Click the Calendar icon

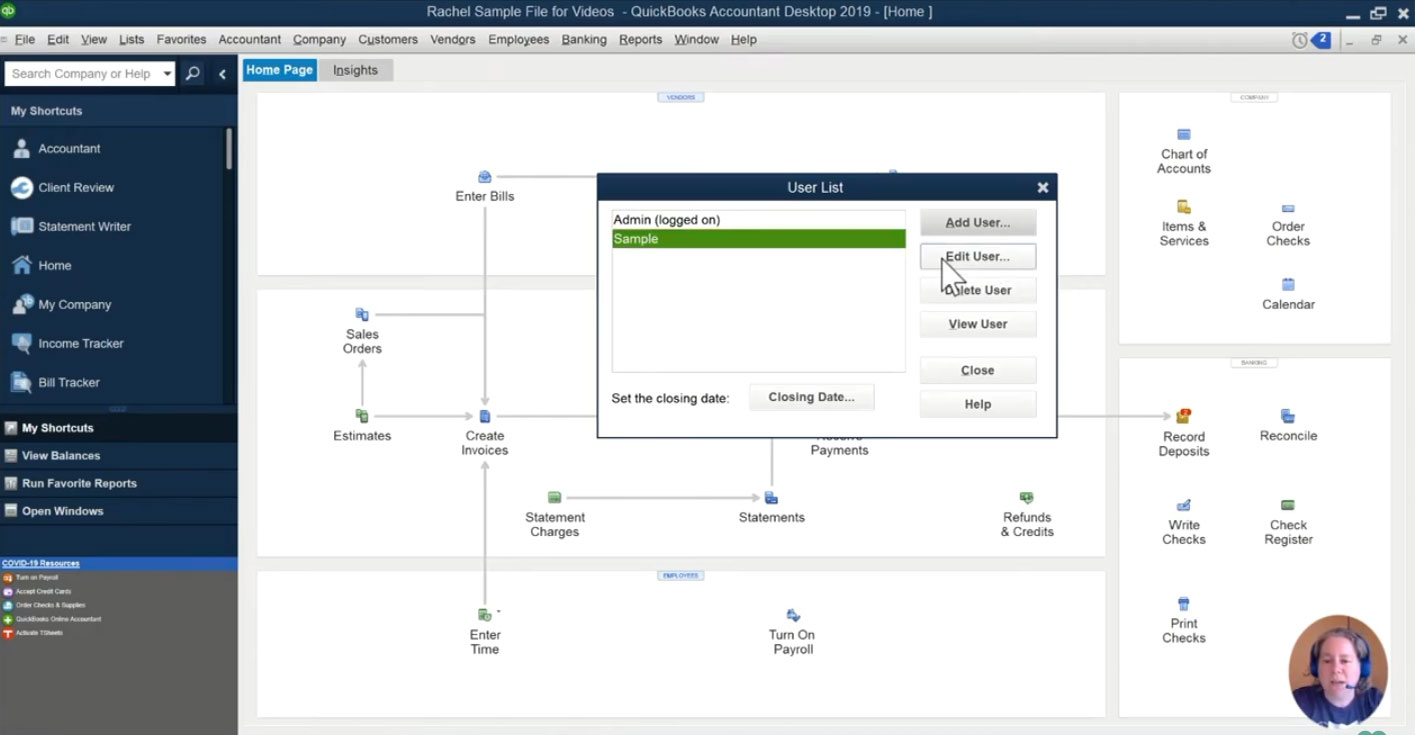pyautogui.click(x=1288, y=285)
